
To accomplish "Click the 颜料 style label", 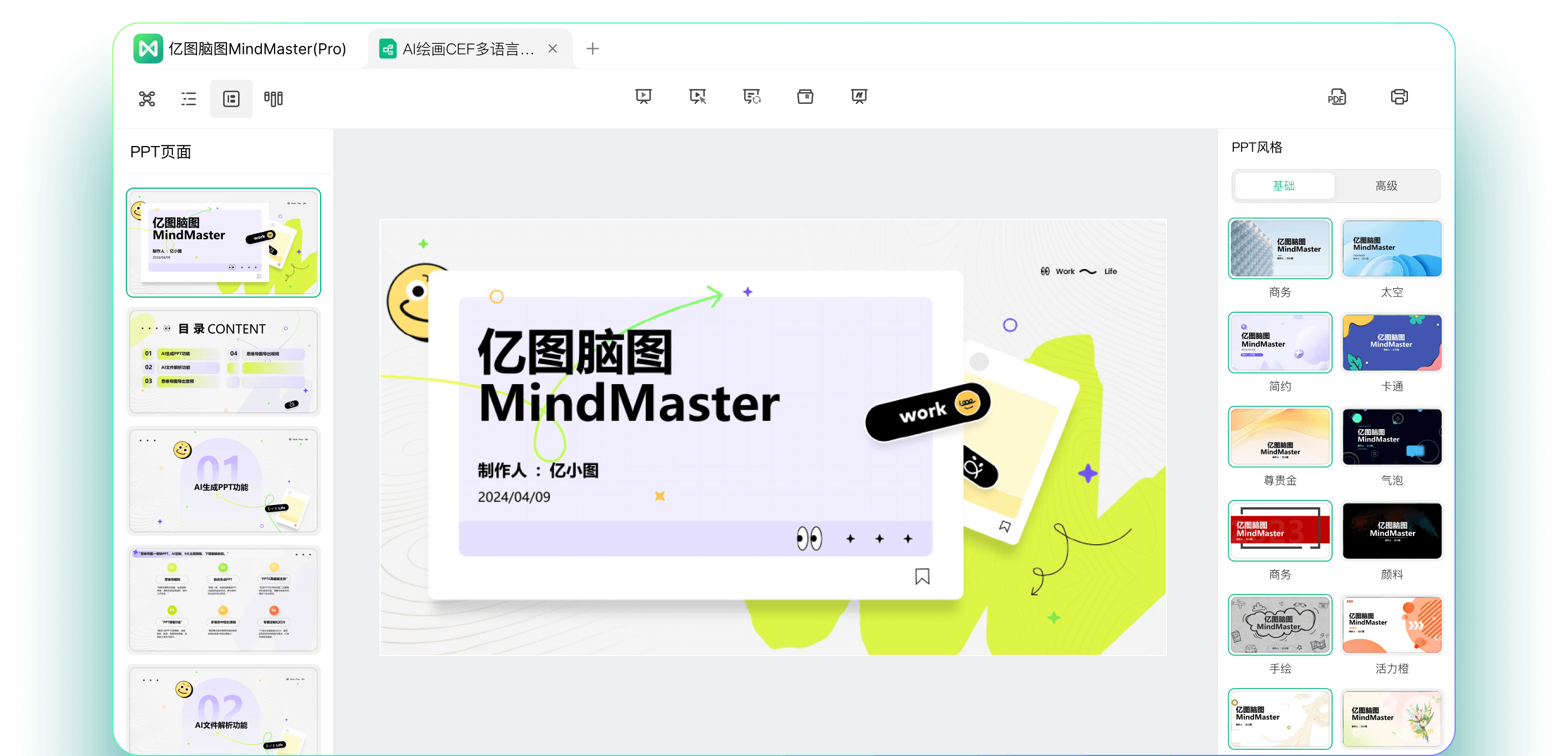I will coord(1392,574).
